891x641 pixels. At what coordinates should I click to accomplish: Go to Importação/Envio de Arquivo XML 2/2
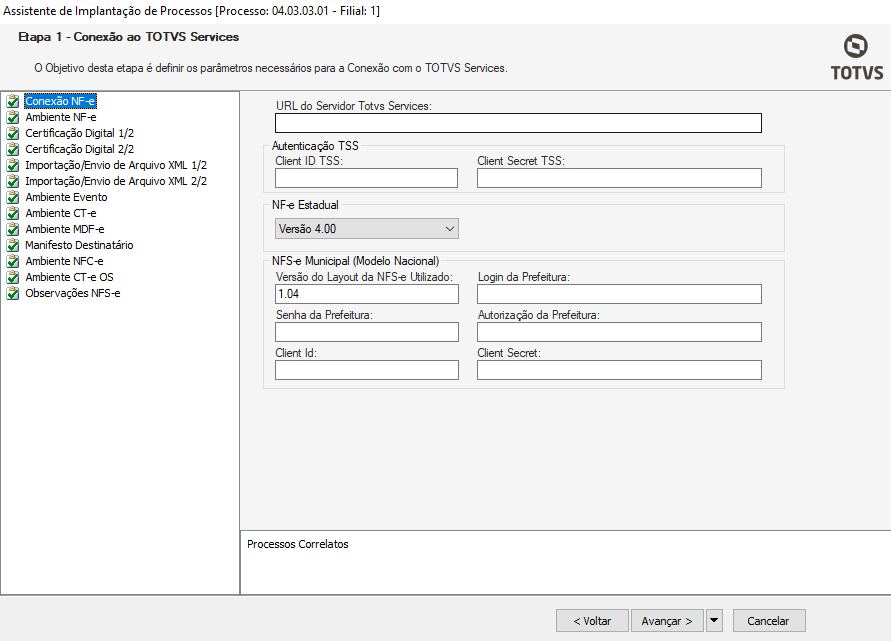click(x=116, y=181)
